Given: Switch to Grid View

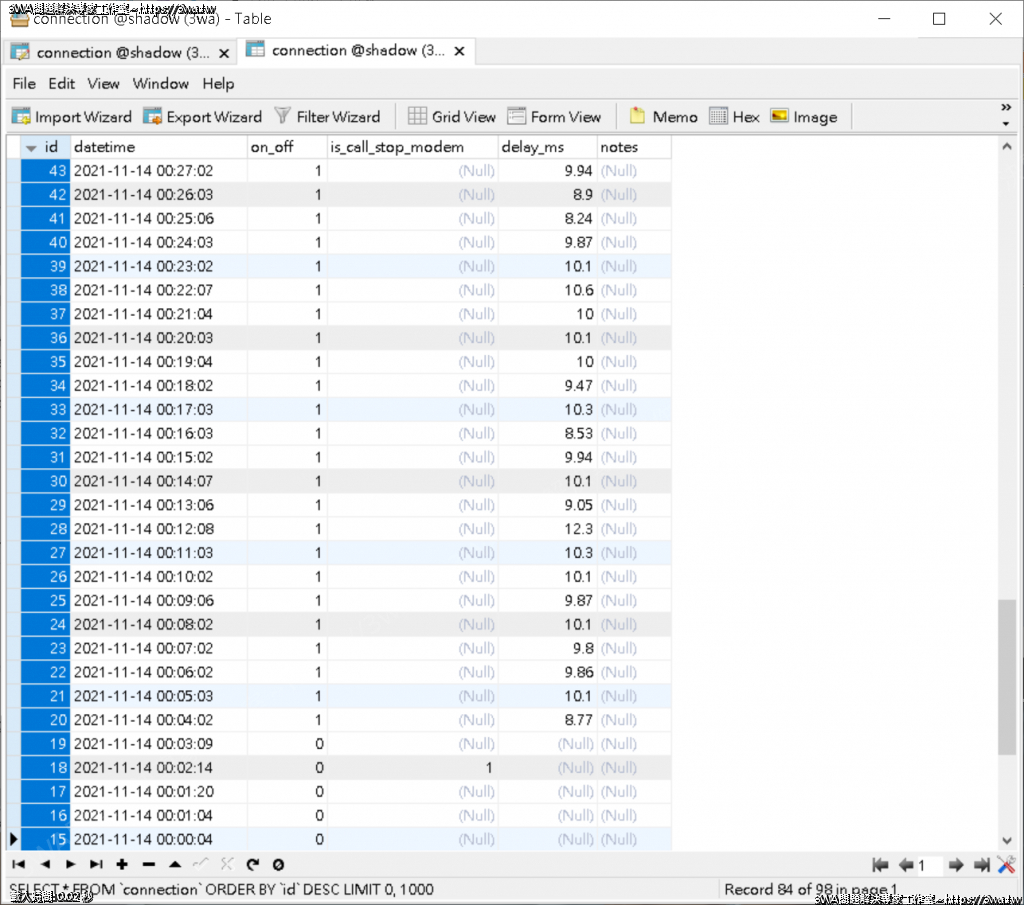Looking at the screenshot, I should (452, 117).
